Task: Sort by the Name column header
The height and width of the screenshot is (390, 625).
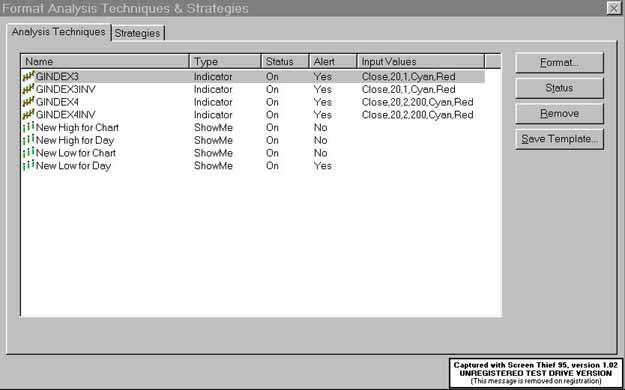Action: (105, 61)
